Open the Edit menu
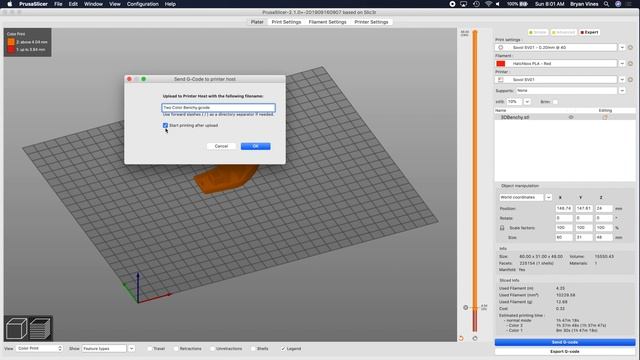The width and height of the screenshot is (640, 360). pyautogui.click(x=73, y=4)
